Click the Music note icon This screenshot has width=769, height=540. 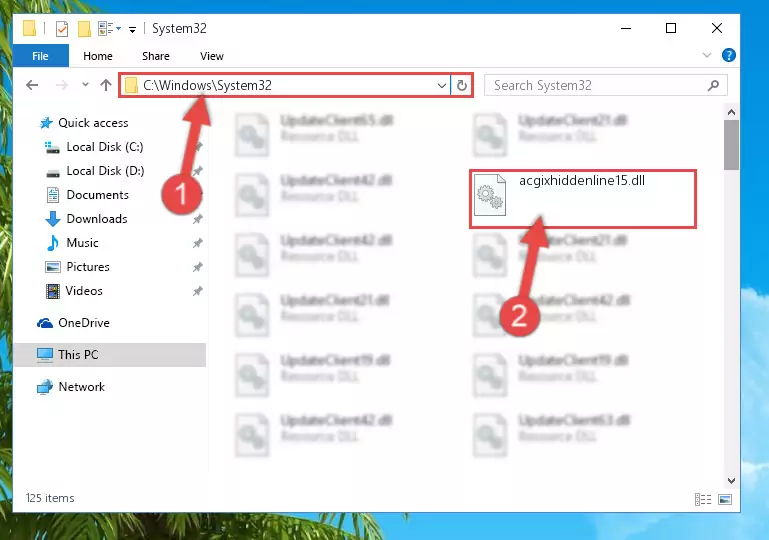click(x=52, y=243)
